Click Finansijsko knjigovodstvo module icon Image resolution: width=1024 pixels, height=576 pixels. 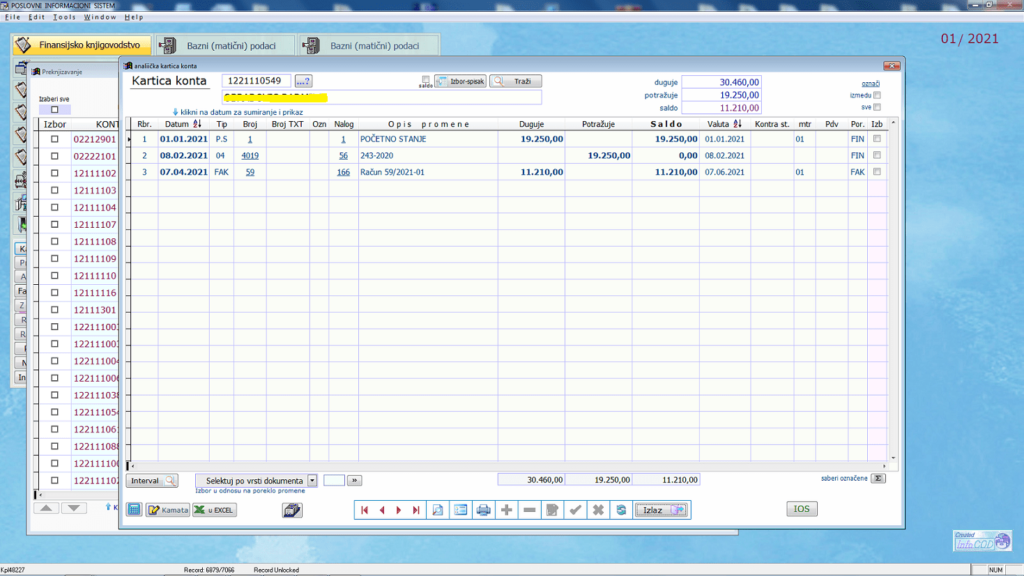(x=24, y=45)
